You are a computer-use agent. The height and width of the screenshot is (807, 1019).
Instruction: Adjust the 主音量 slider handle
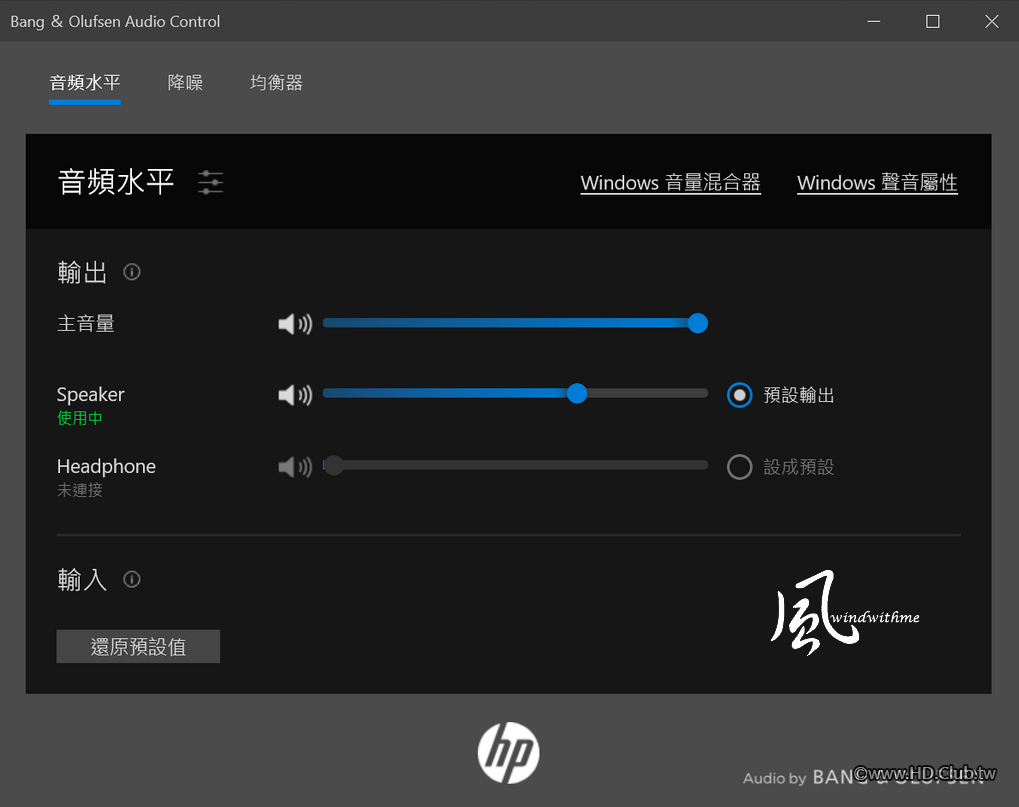click(697, 323)
